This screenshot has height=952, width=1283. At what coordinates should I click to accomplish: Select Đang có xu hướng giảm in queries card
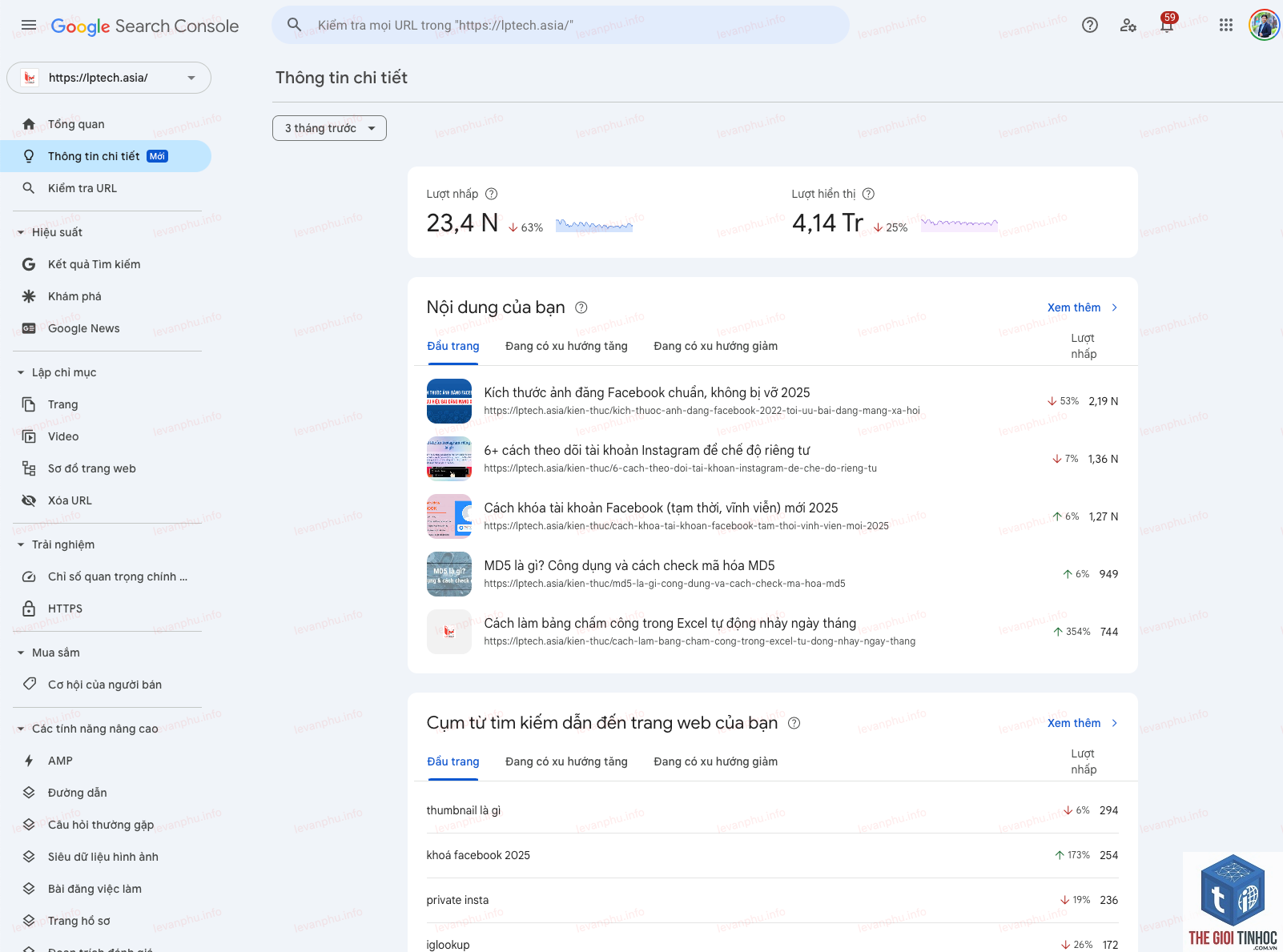coord(715,761)
